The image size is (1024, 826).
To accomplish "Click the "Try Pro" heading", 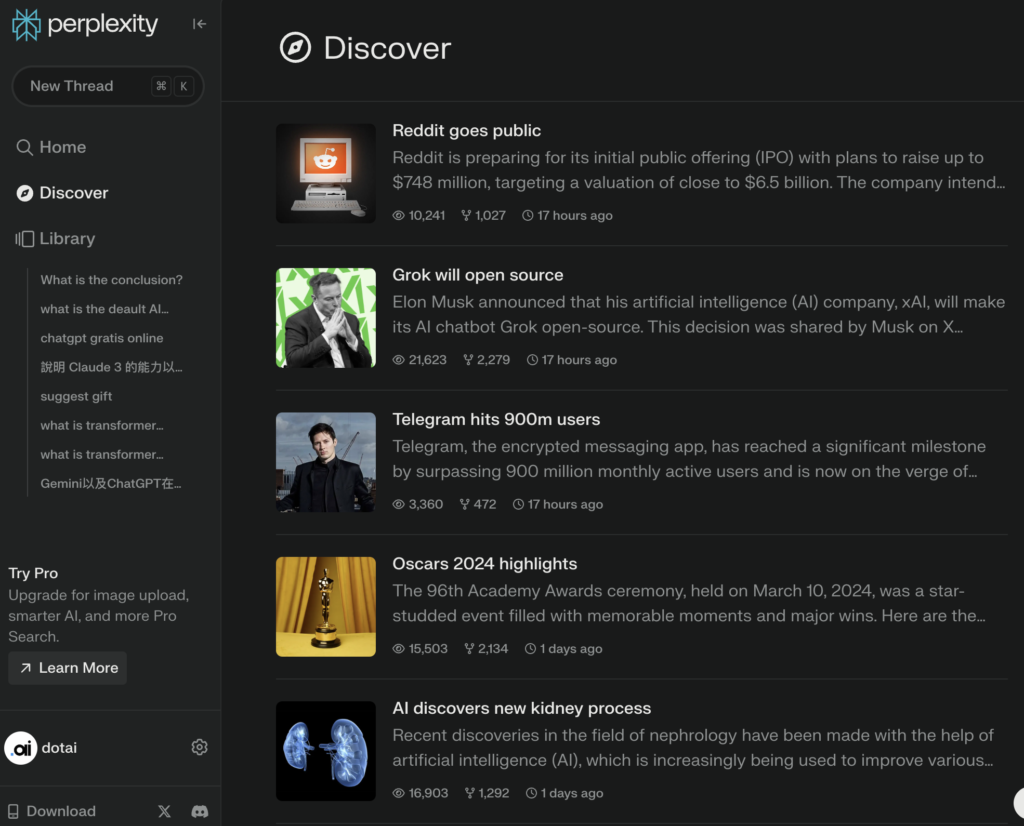I will [33, 573].
